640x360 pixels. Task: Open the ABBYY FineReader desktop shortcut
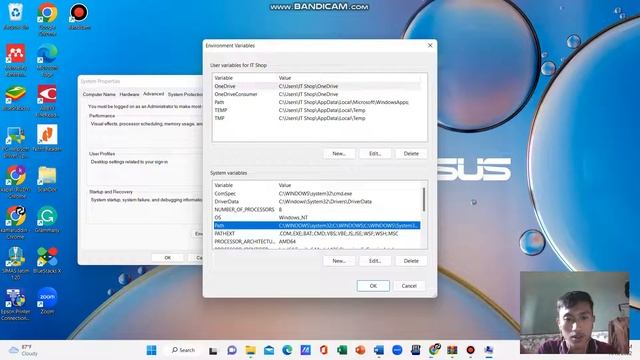[47, 100]
